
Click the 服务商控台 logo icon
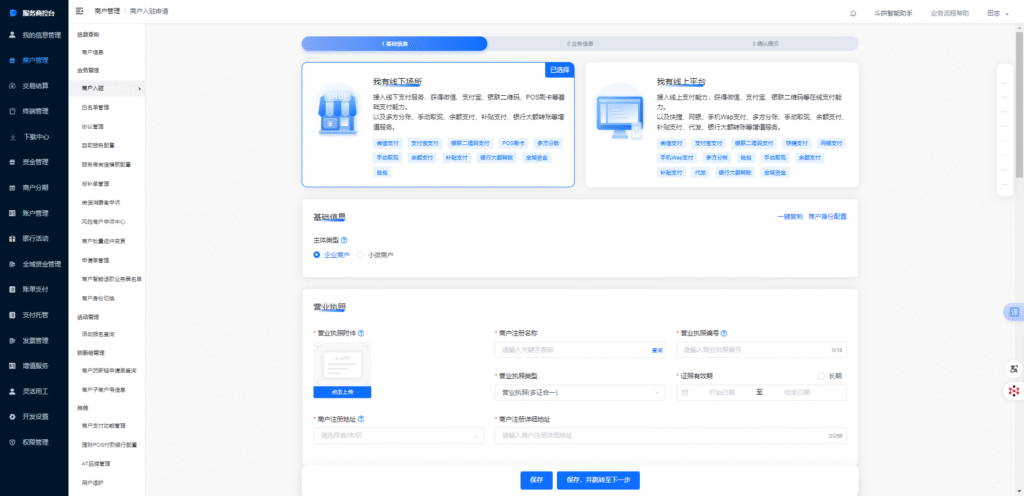(13, 12)
